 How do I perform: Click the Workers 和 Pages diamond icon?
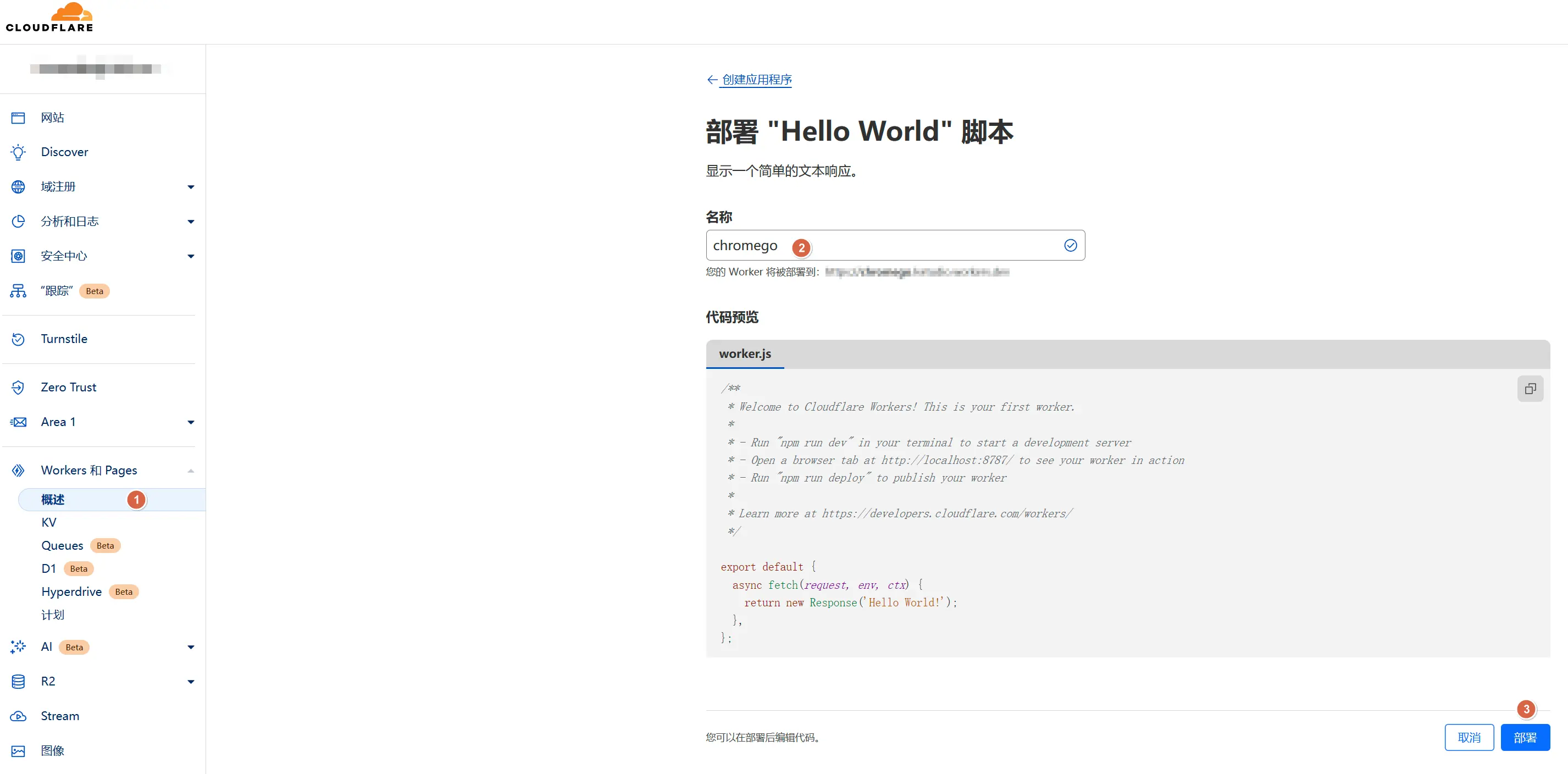point(18,470)
